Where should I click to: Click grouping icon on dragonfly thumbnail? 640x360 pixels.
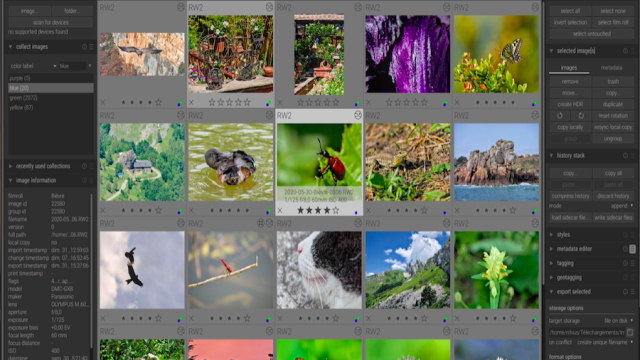pyautogui.click(x=260, y=223)
